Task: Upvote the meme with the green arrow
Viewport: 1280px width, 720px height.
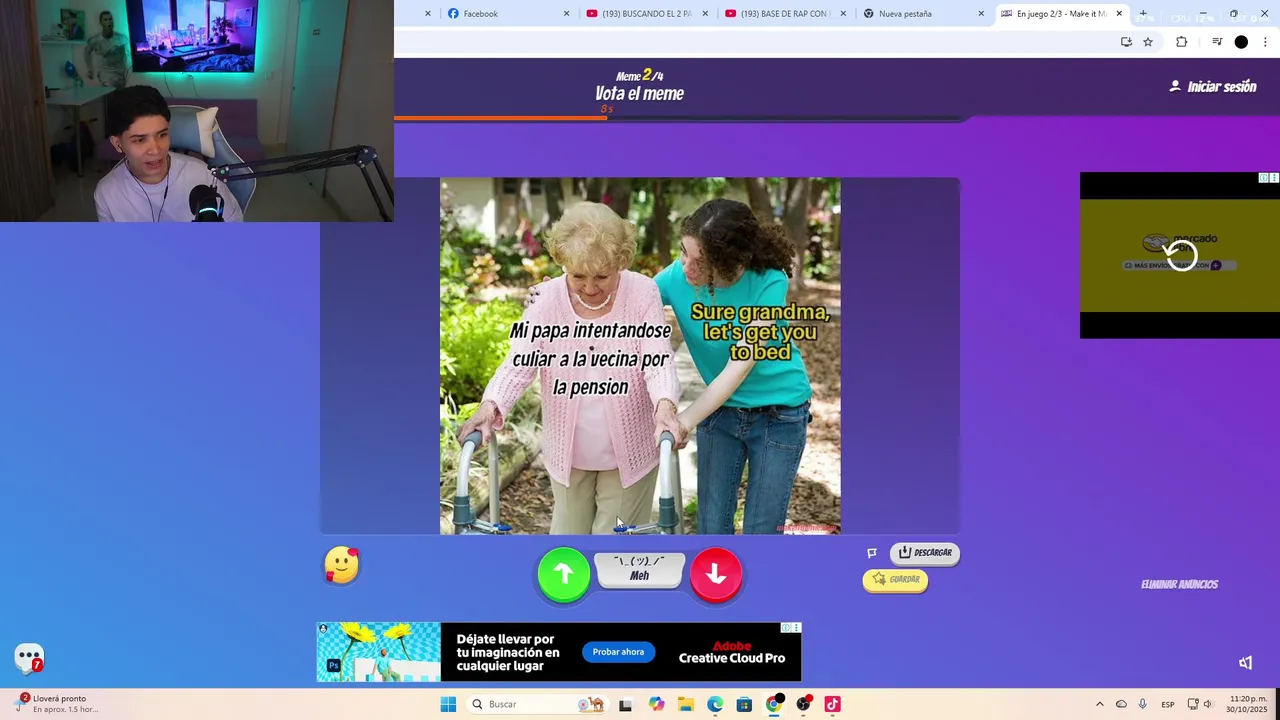Action: [x=564, y=574]
